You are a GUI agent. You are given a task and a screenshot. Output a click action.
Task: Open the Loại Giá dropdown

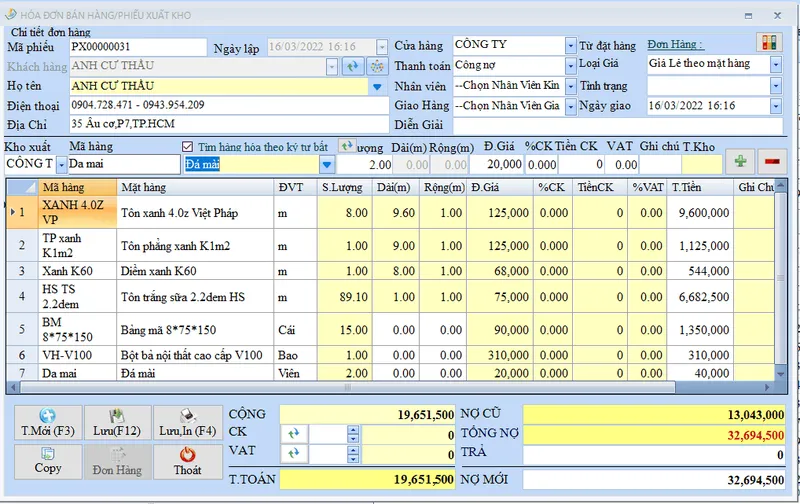coord(776,64)
